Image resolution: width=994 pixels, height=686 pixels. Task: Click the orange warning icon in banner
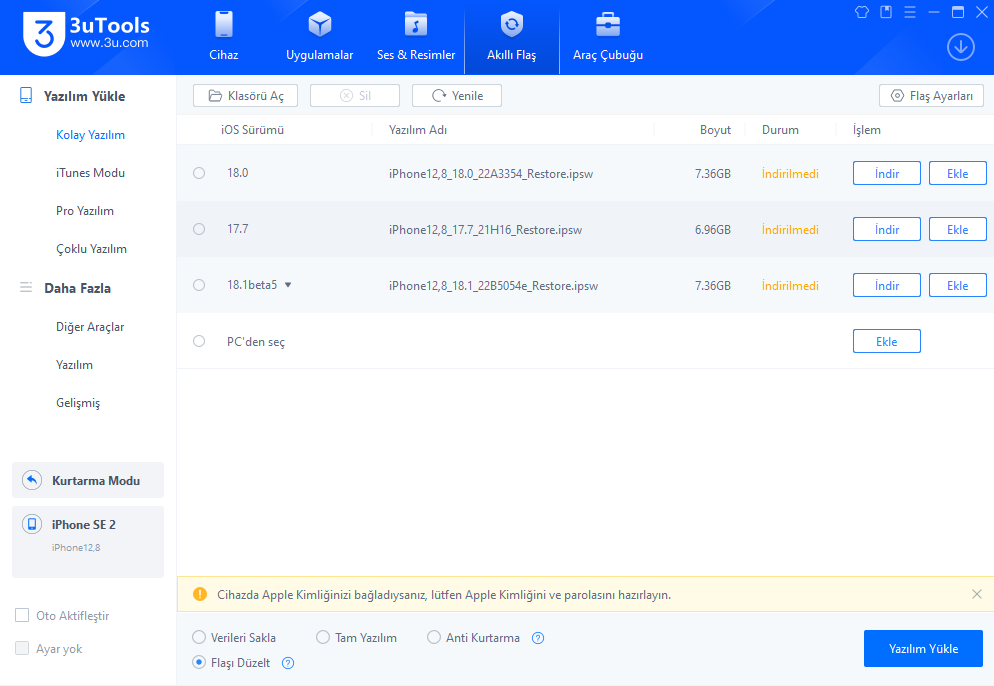tap(200, 594)
